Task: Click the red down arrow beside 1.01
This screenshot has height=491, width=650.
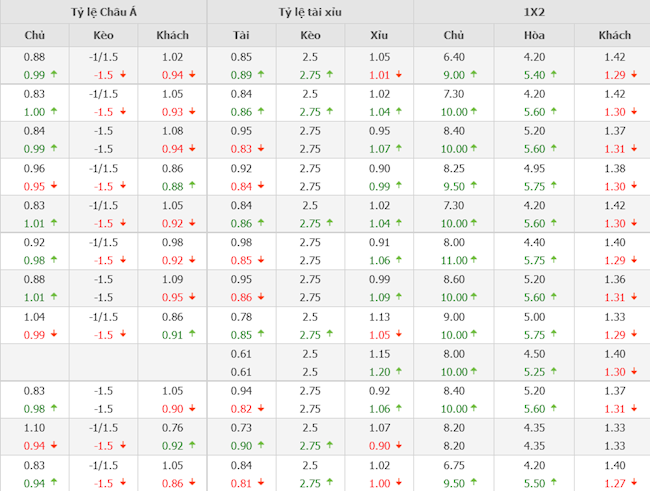Action: point(399,74)
